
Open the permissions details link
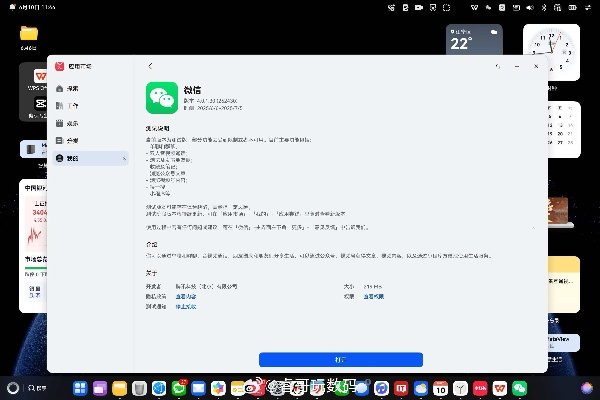pos(374,296)
